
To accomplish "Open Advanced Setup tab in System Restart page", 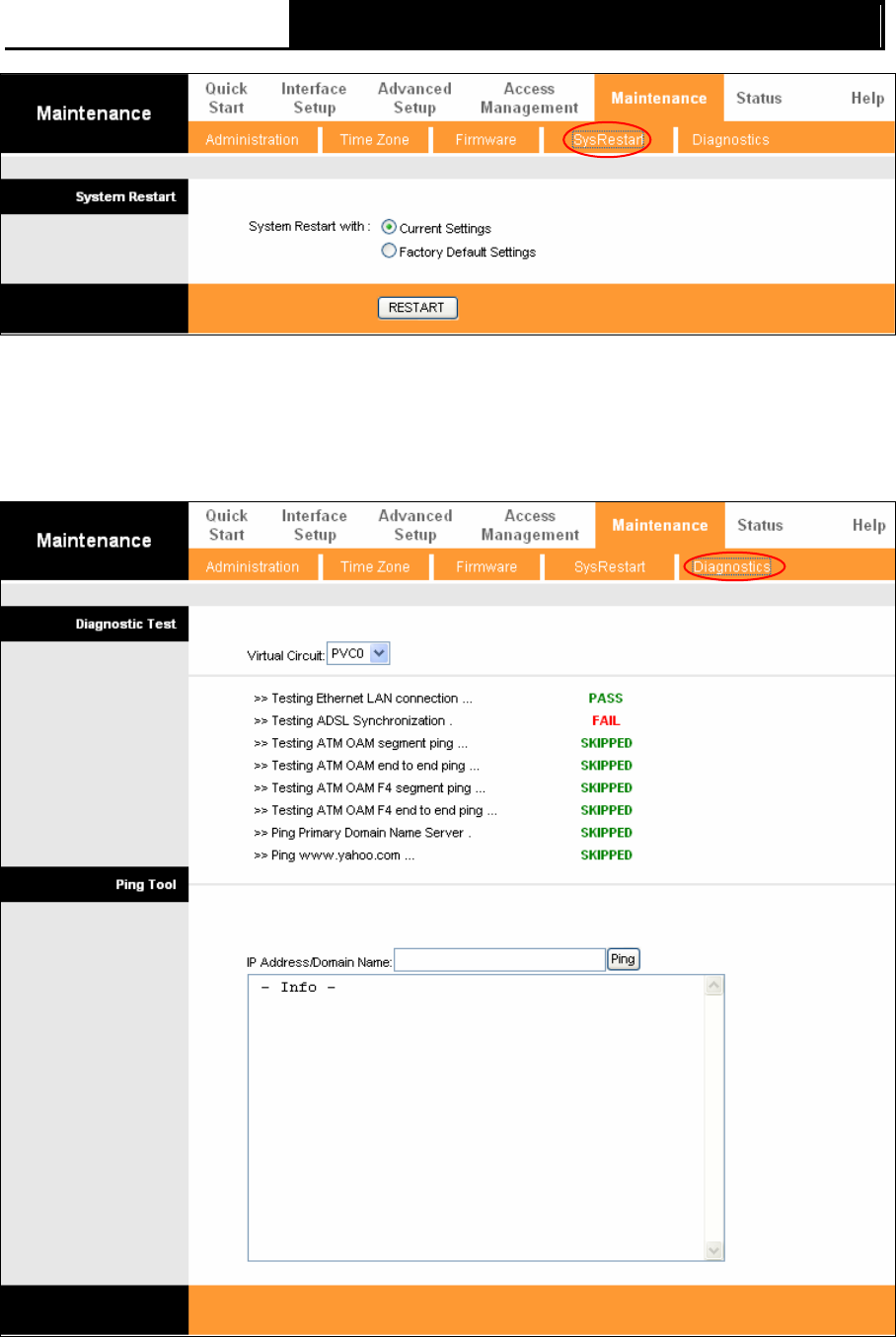I will (414, 98).
